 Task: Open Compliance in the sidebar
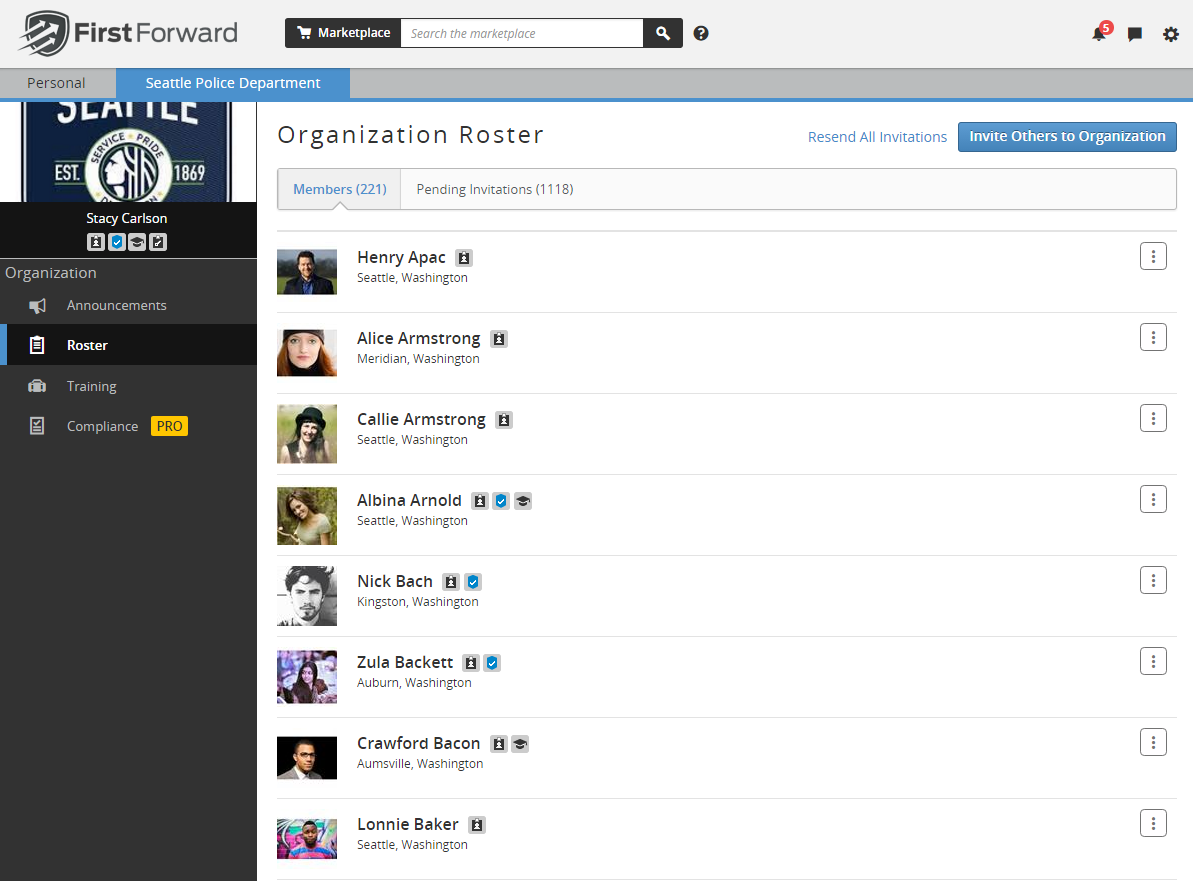click(x=129, y=426)
